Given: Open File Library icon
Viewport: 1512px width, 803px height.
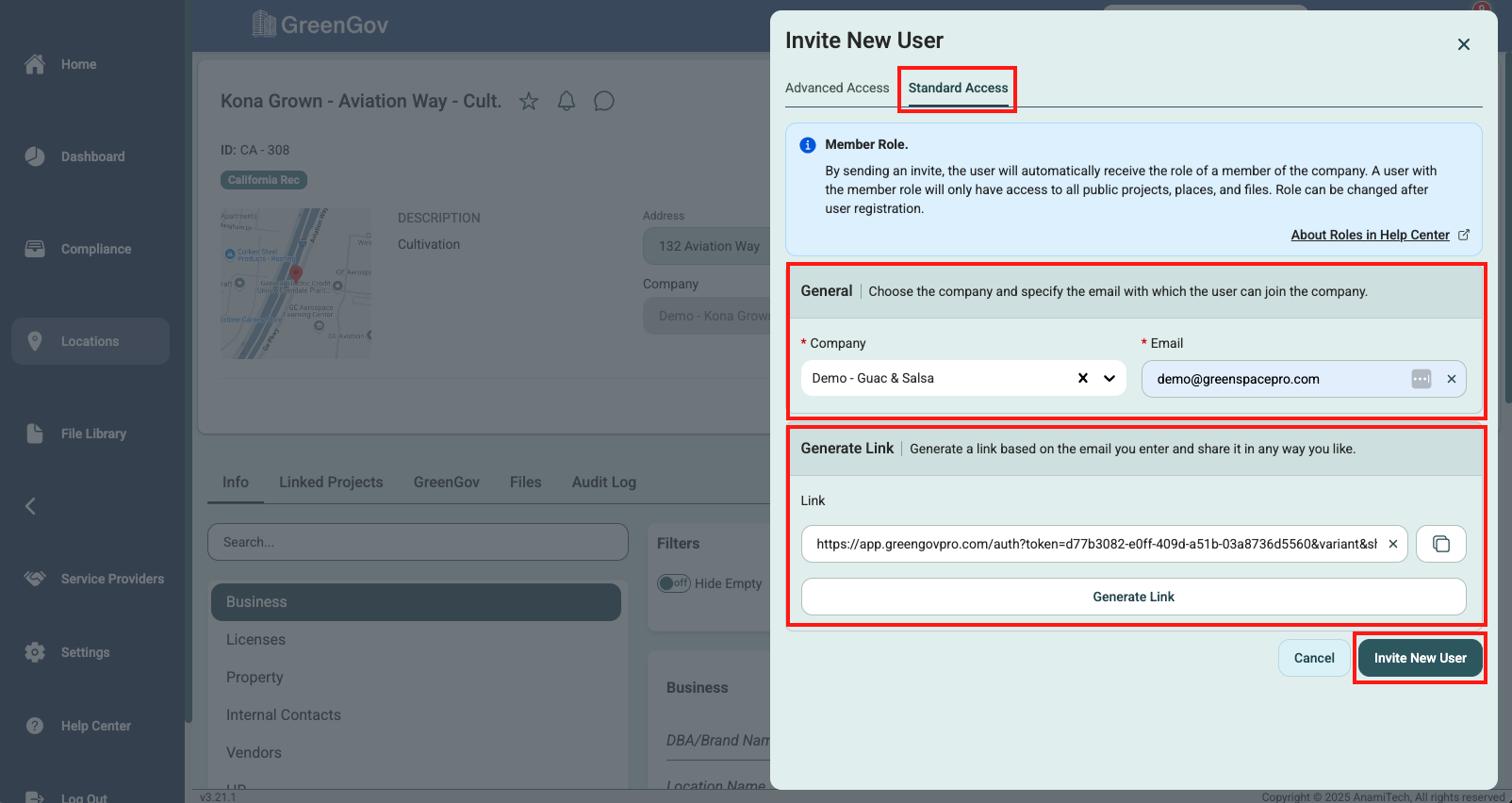Looking at the screenshot, I should [x=35, y=434].
